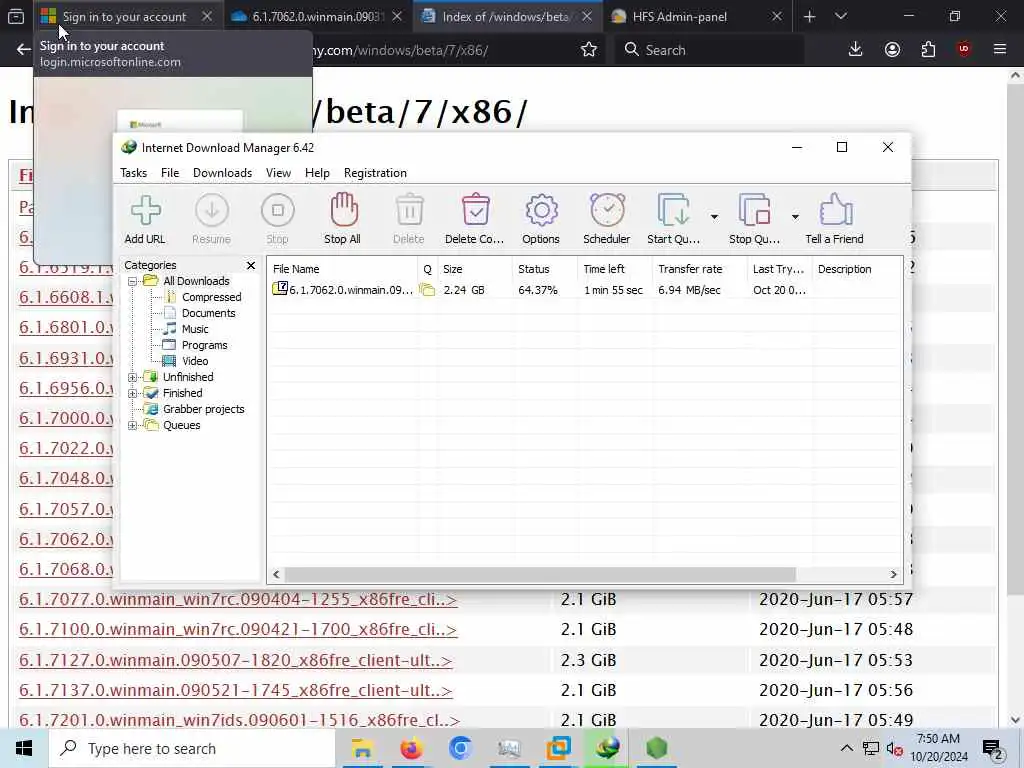This screenshot has width=1024, height=768.
Task: Sort by Size column header
Action: (475, 269)
